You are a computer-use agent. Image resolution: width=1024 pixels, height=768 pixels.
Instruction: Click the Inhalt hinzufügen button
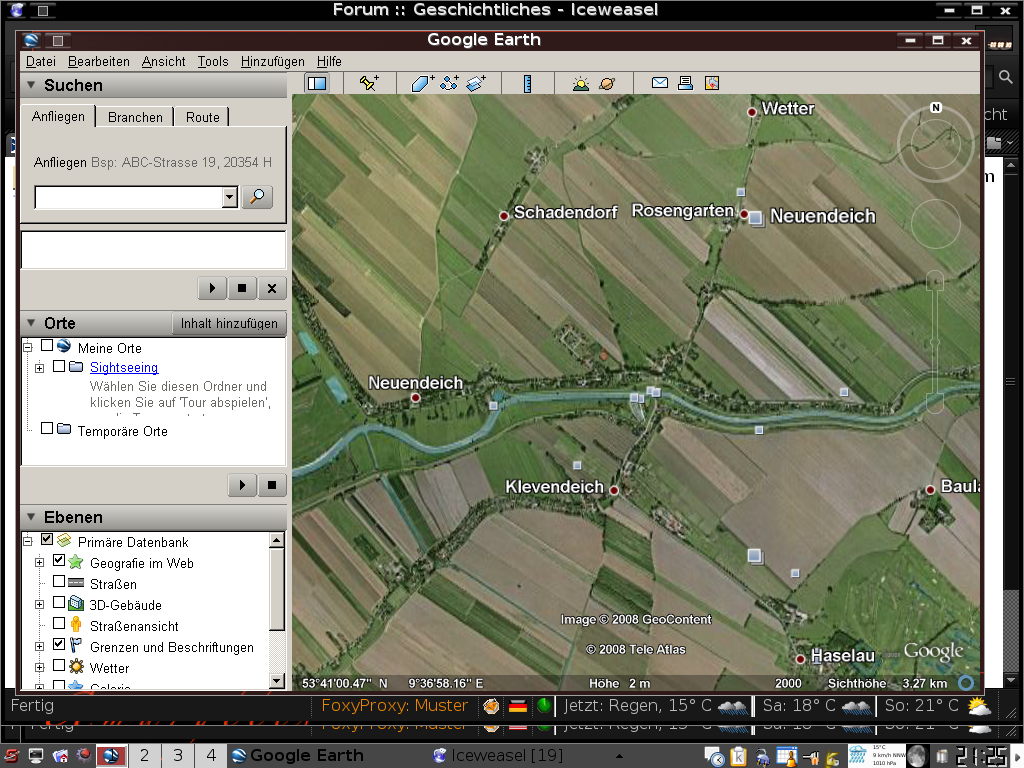point(229,323)
